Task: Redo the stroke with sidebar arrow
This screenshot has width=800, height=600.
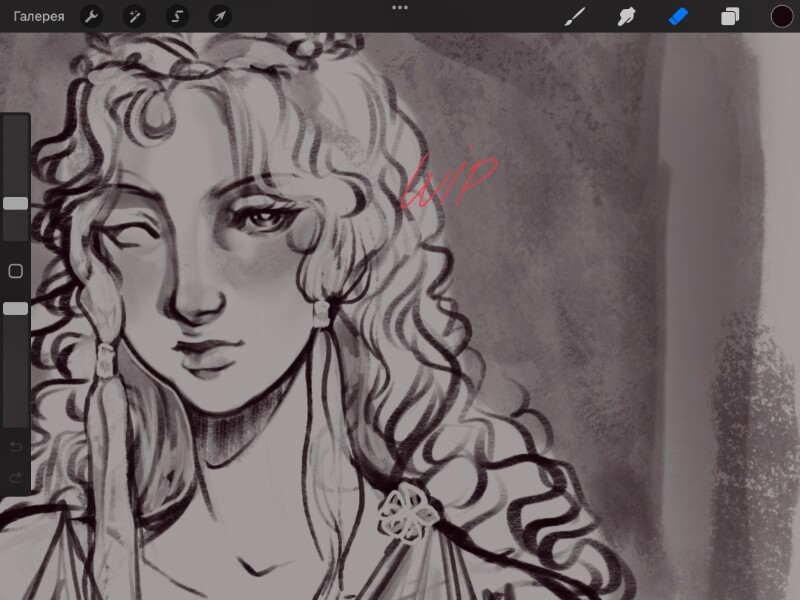Action: [x=16, y=478]
